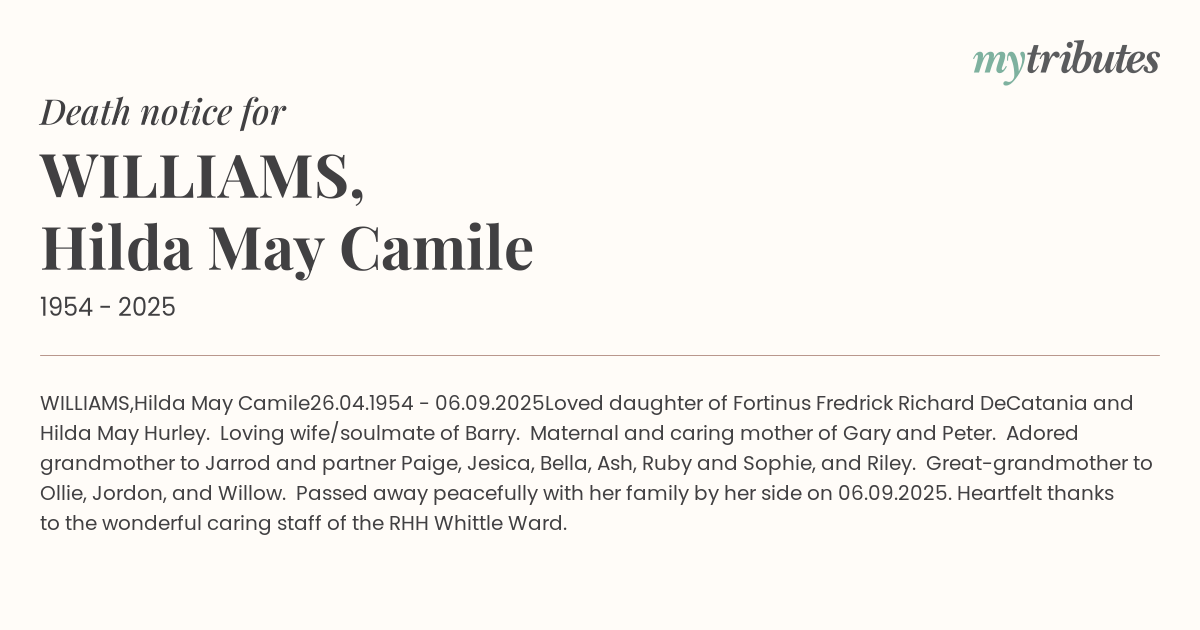Click the "Death notice for" italic heading

163,113
